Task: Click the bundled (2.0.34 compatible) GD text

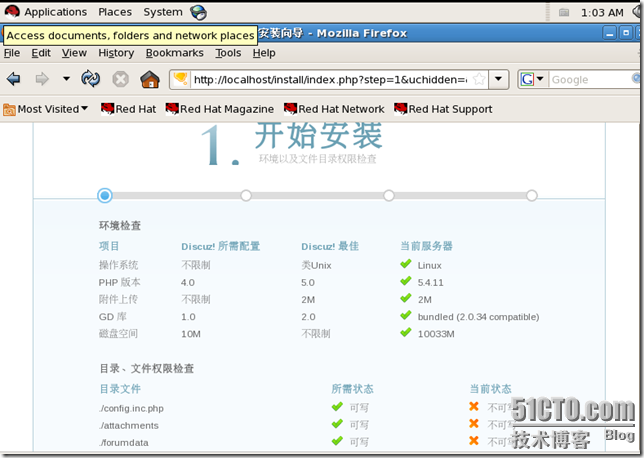Action: pyautogui.click(x=478, y=317)
